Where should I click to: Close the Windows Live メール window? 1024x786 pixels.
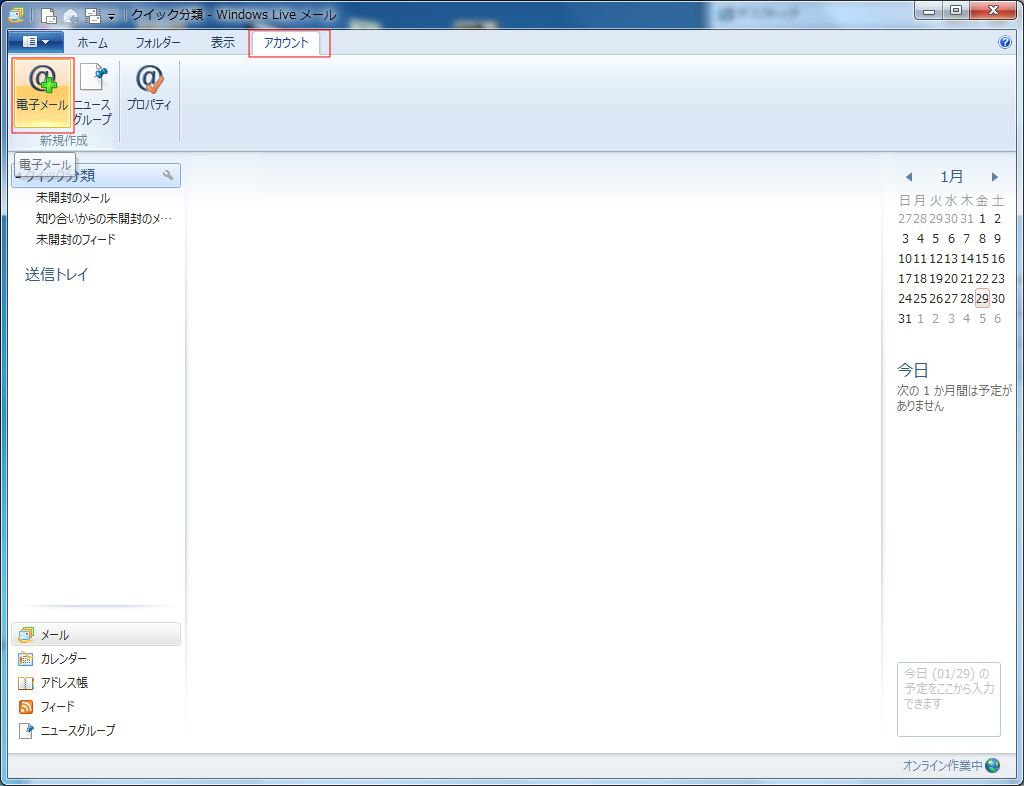(x=993, y=11)
